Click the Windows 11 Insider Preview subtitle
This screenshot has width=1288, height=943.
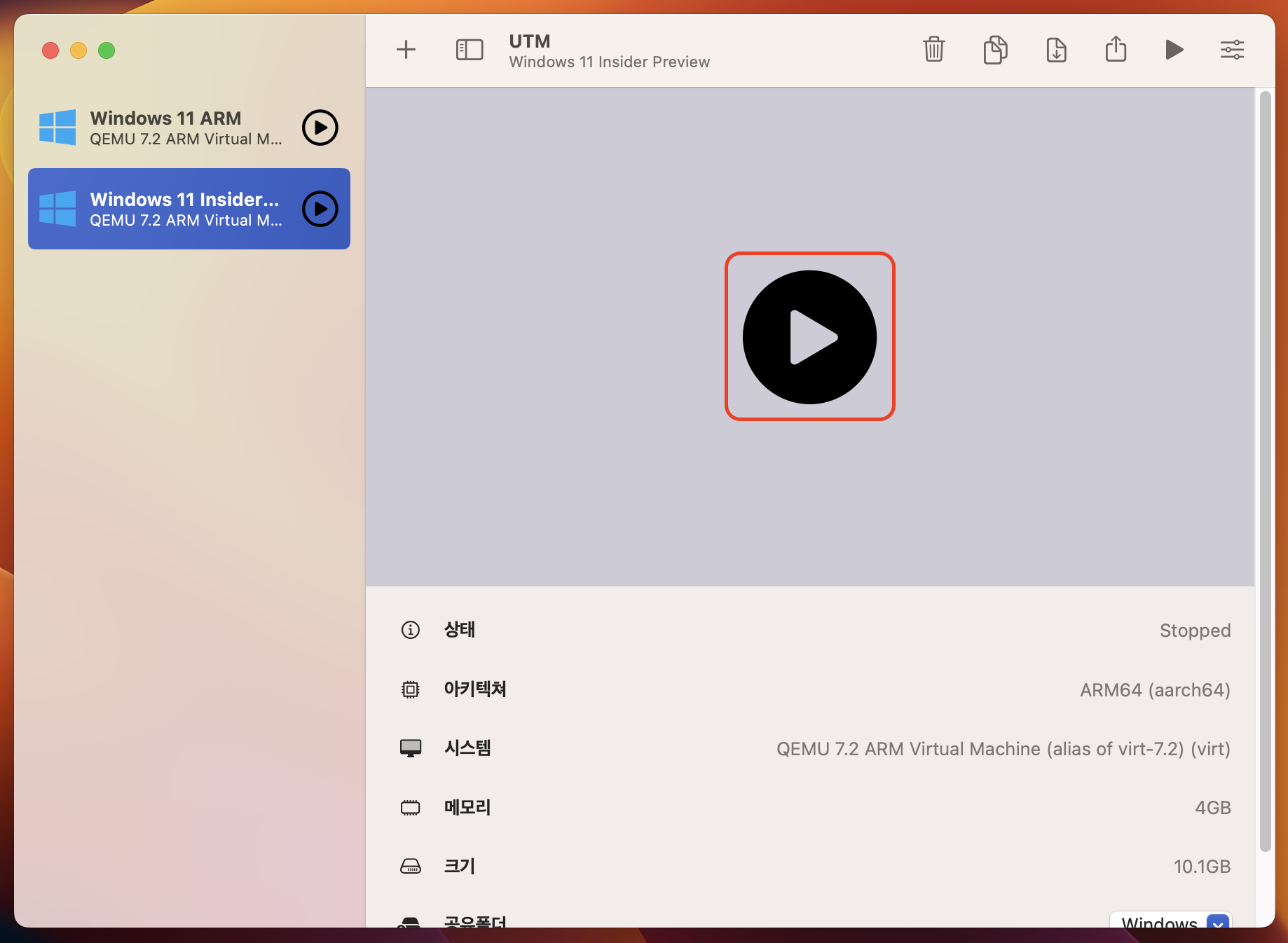[x=610, y=62]
